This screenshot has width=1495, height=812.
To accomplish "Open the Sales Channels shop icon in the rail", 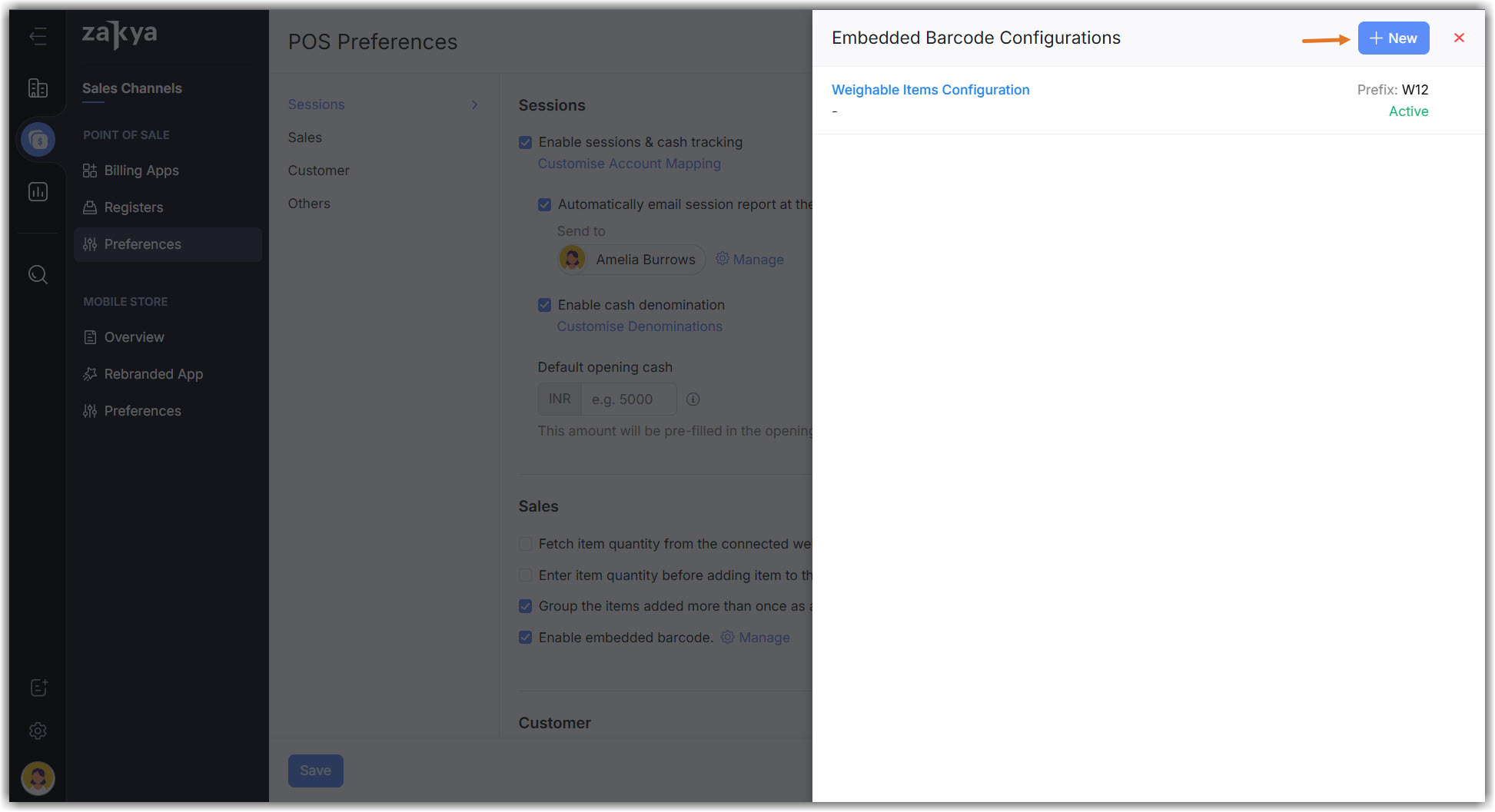I will pyautogui.click(x=38, y=140).
